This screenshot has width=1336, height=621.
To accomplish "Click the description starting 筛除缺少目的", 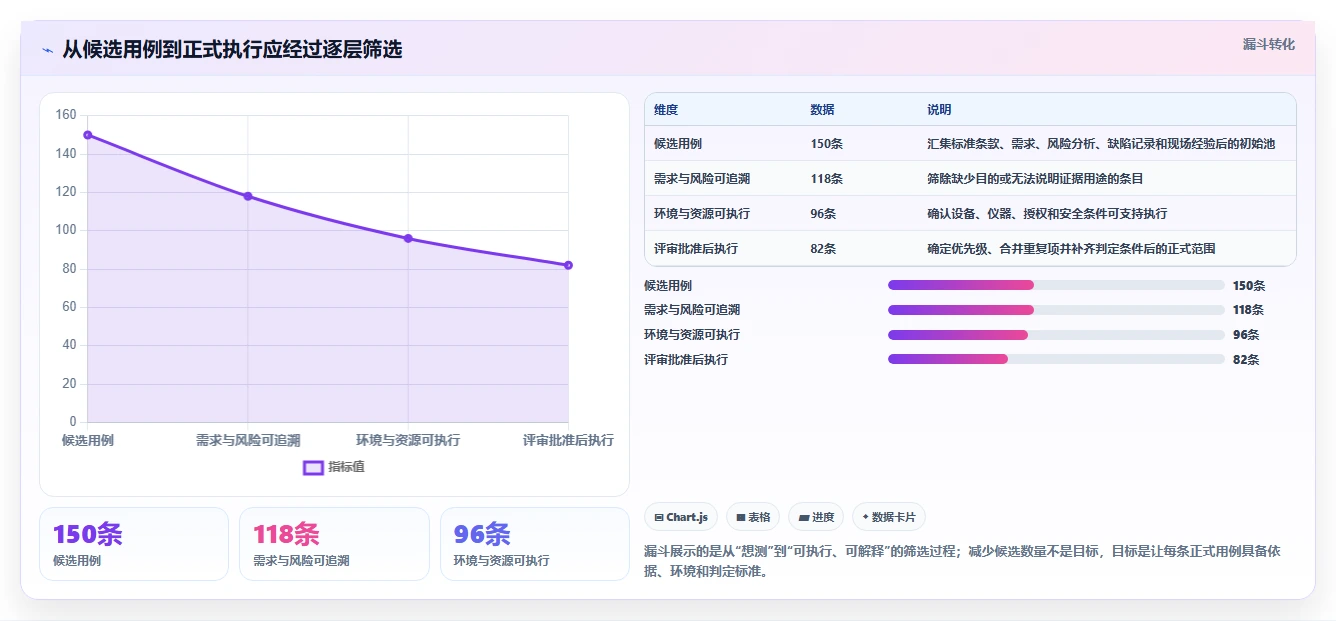I will click(x=1035, y=179).
